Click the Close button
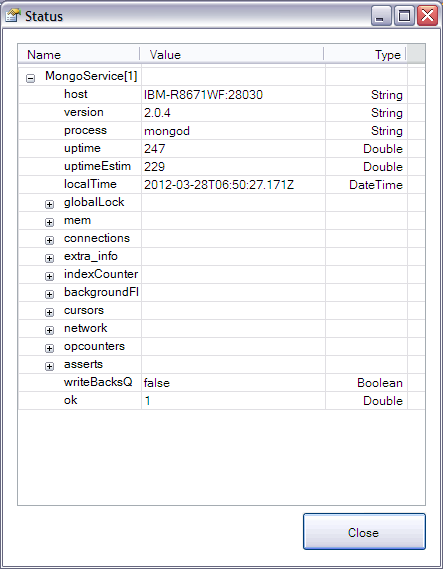 [364, 532]
